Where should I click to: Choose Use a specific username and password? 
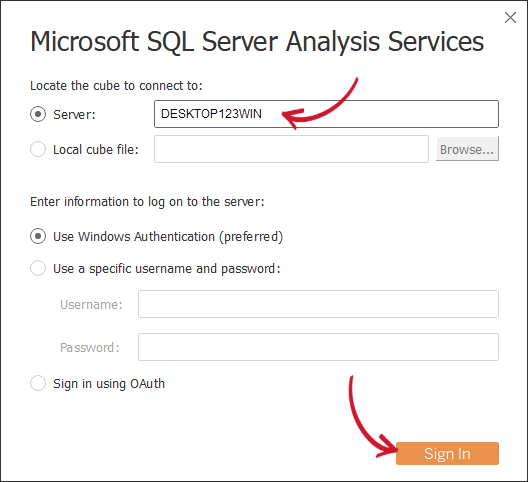point(38,268)
